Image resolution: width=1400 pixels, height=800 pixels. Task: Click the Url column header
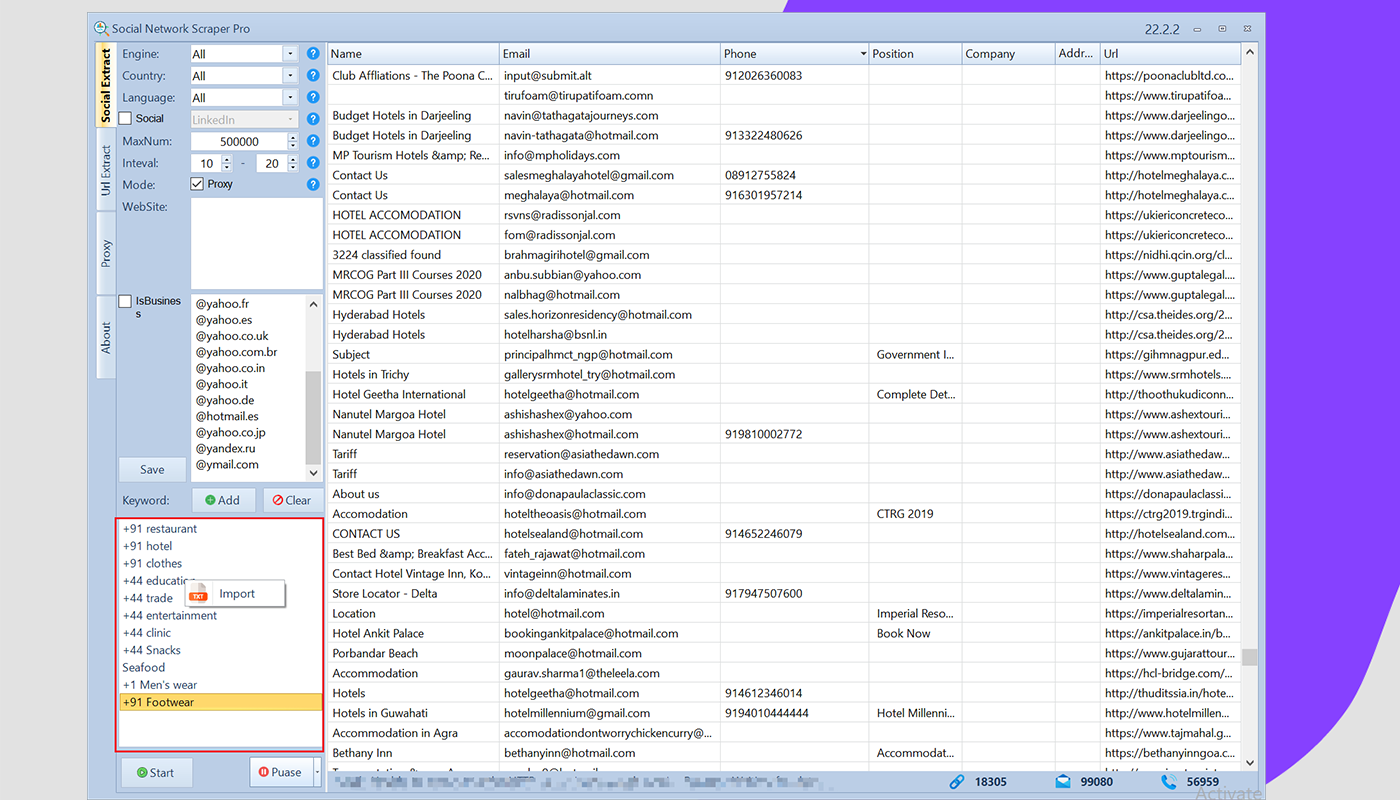(x=1170, y=54)
